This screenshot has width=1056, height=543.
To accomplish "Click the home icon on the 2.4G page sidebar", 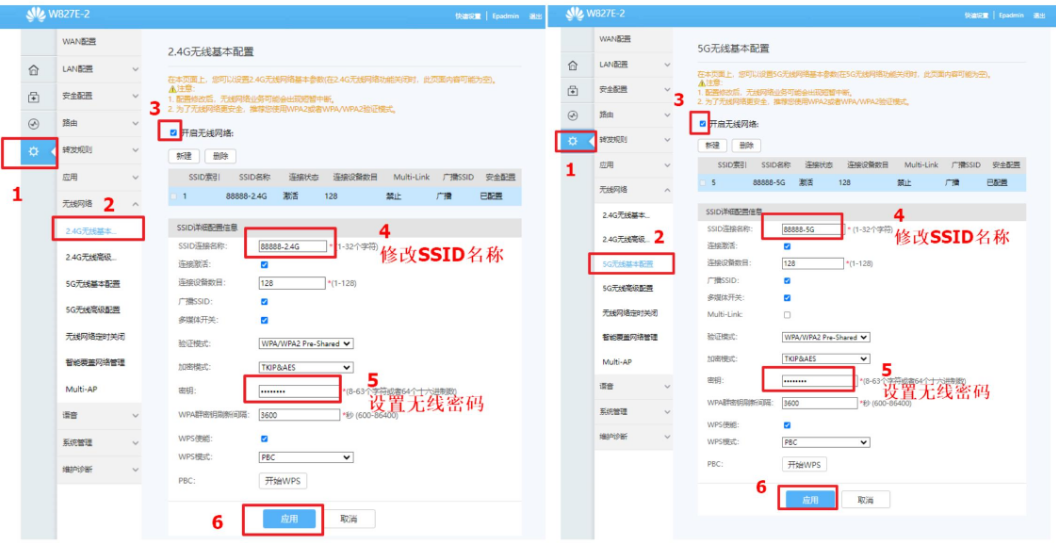I will (x=33, y=70).
